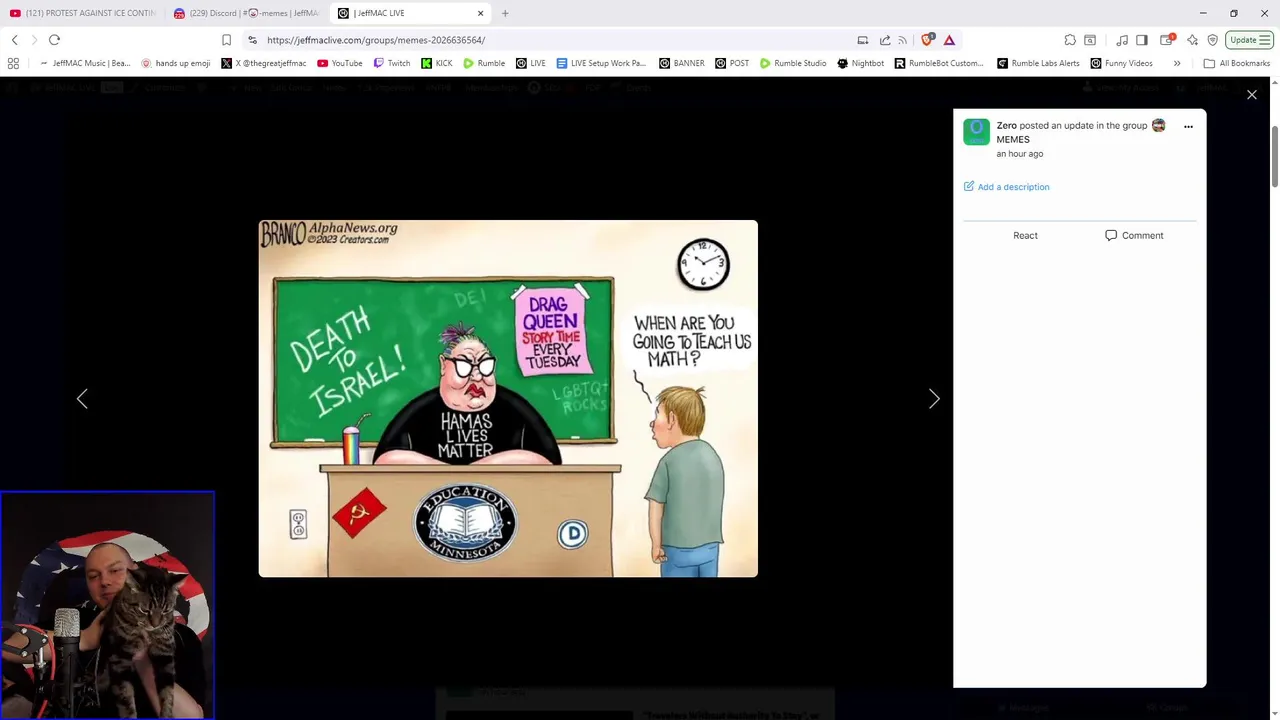The height and width of the screenshot is (720, 1280).
Task: Open Zero's profile name link
Action: click(x=1006, y=126)
